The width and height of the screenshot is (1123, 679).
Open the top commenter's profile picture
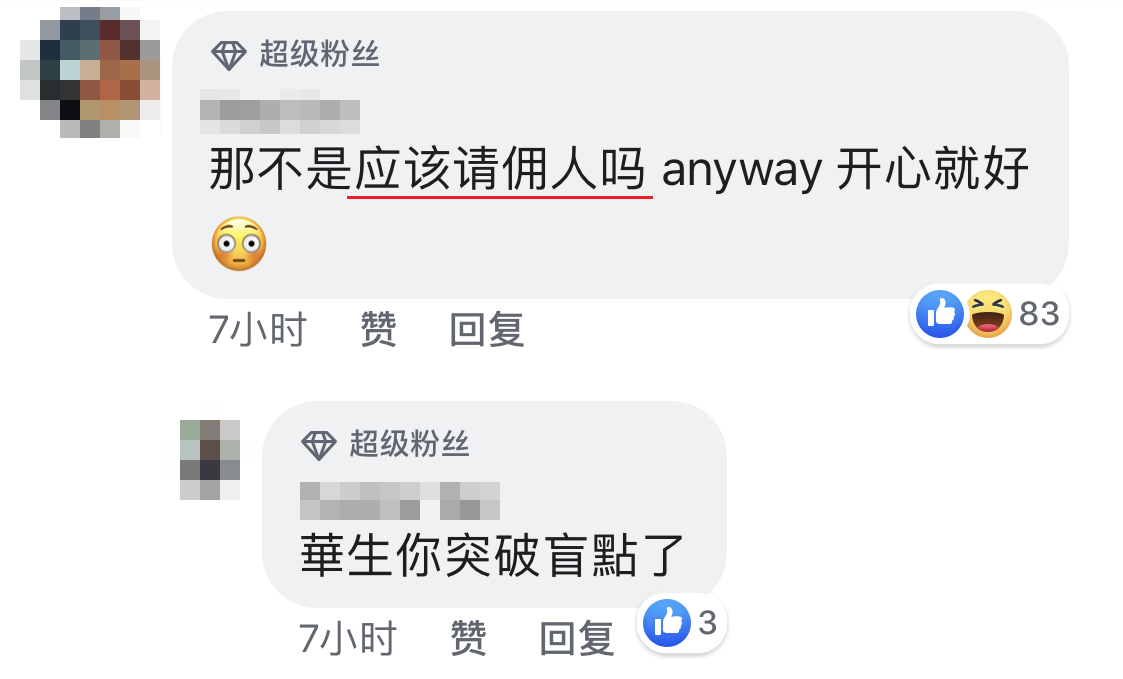tap(90, 72)
